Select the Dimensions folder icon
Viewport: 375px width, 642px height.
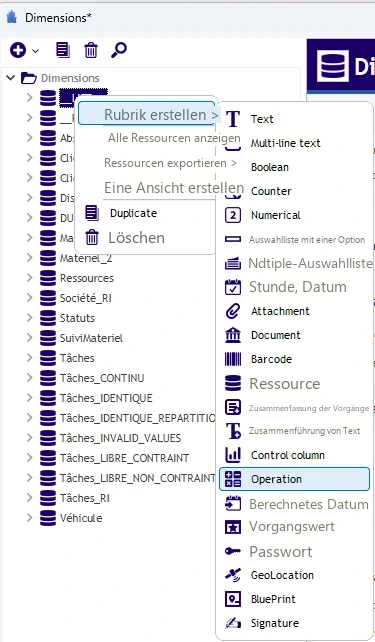tap(29, 78)
